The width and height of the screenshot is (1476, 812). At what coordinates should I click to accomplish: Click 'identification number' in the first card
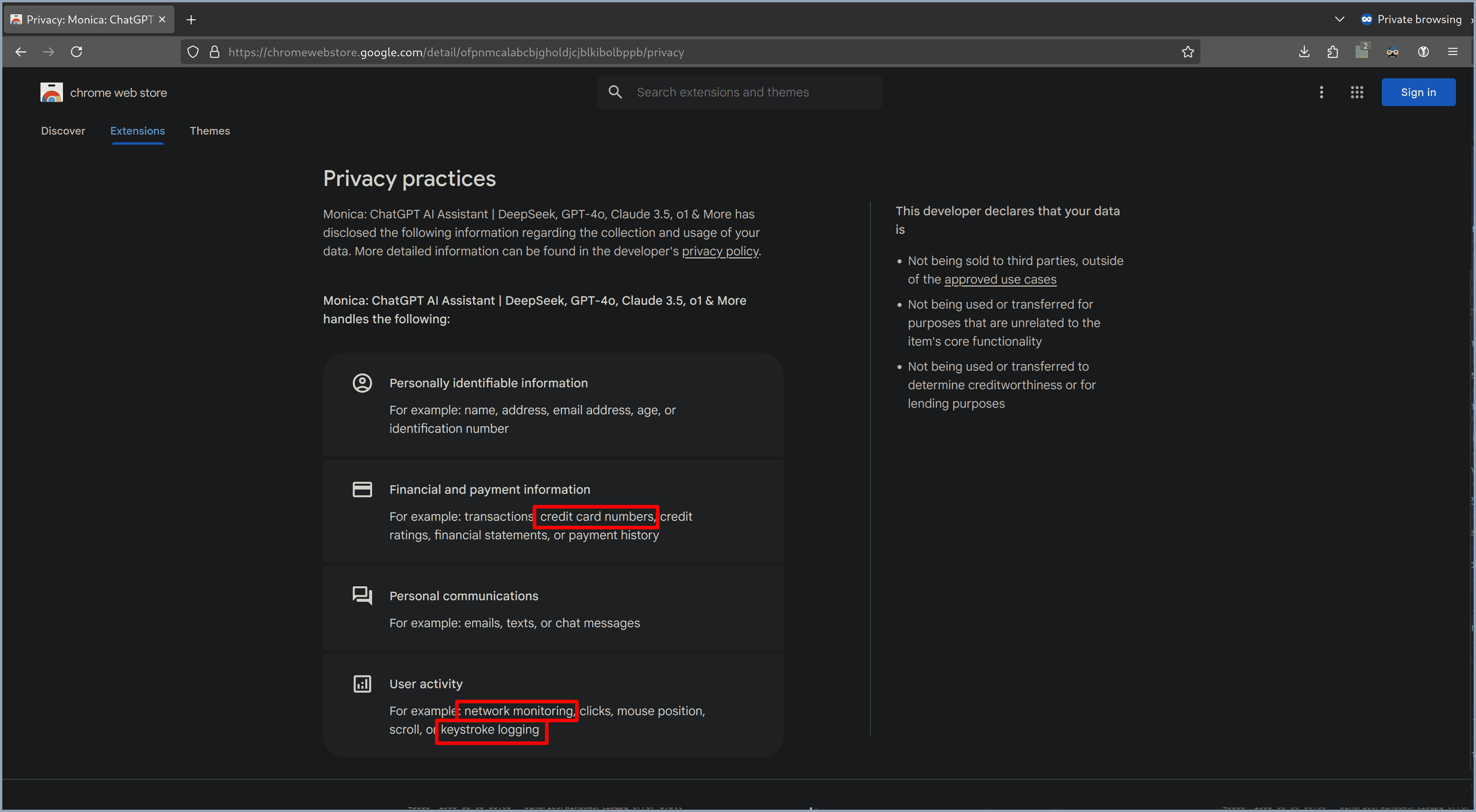tap(449, 429)
